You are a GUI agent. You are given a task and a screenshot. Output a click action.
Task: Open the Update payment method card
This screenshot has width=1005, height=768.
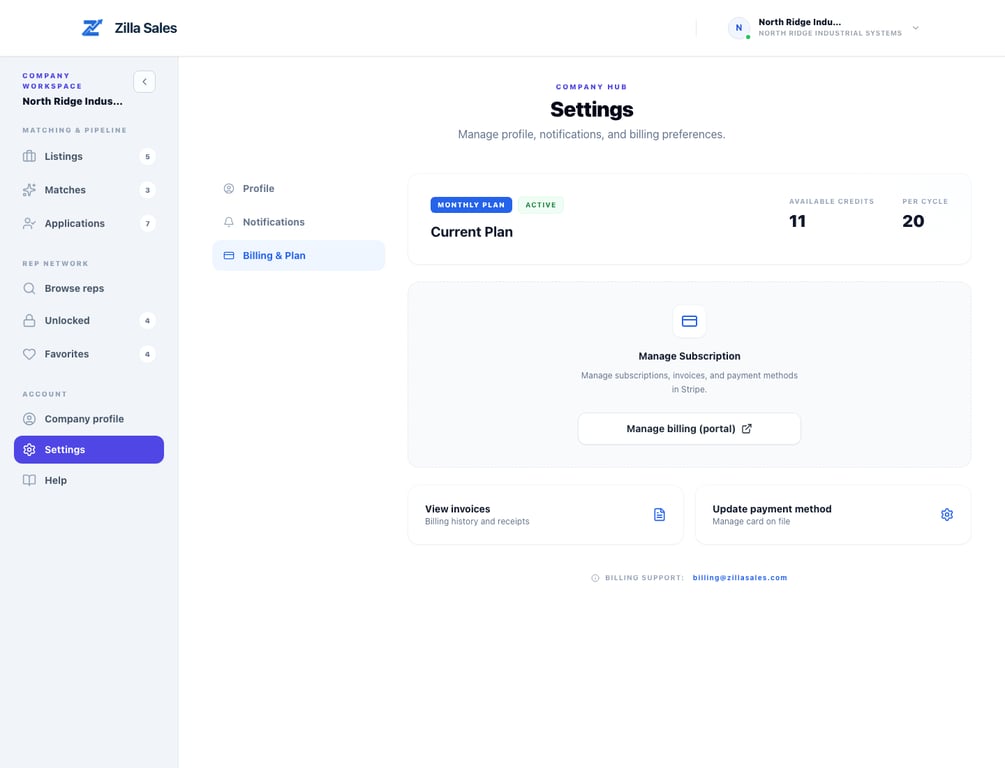(833, 515)
